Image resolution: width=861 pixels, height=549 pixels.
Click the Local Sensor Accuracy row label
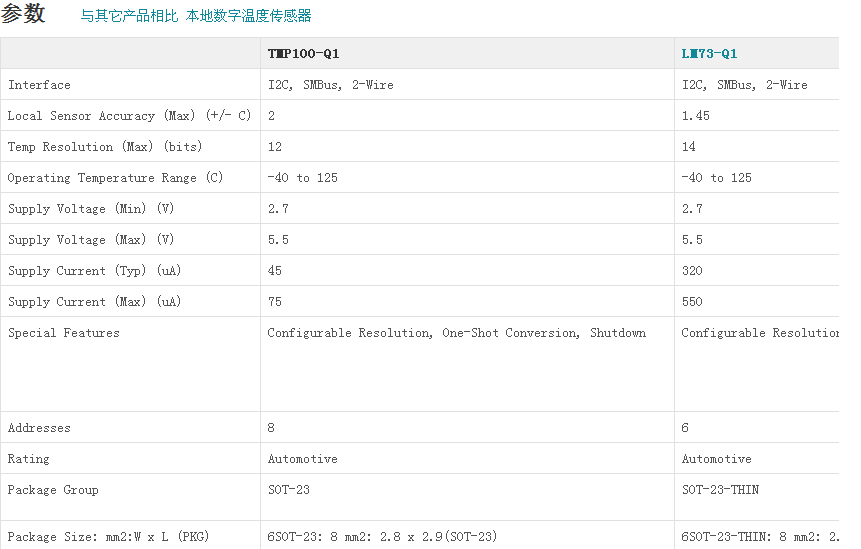click(x=129, y=116)
